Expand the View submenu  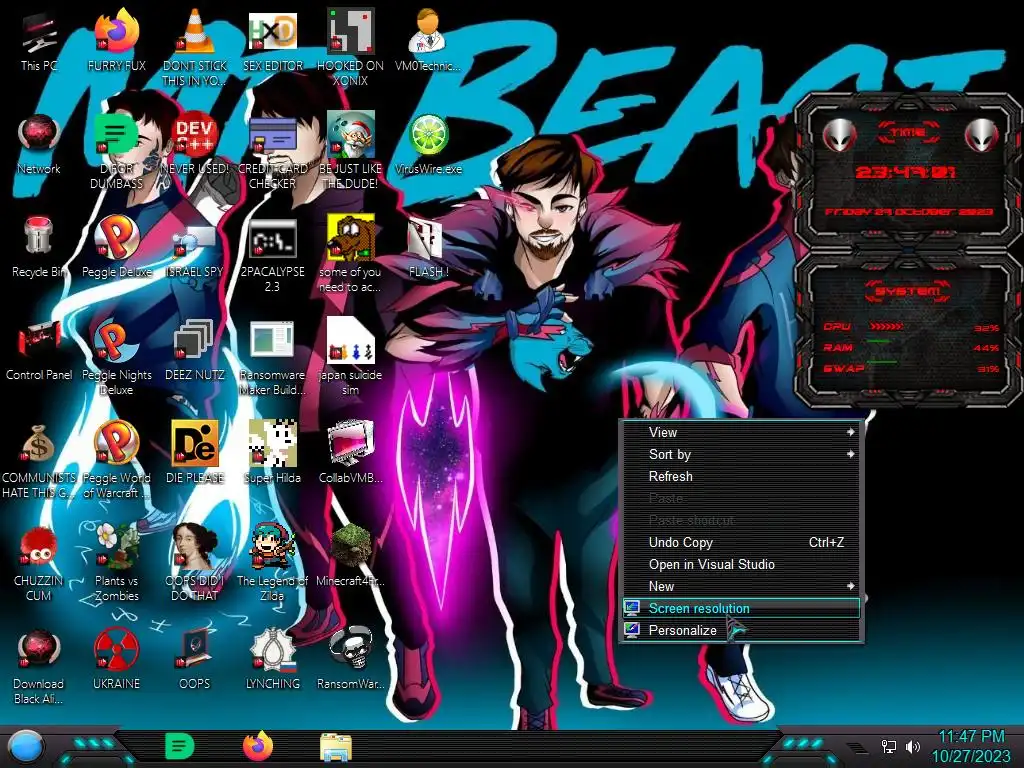point(741,432)
